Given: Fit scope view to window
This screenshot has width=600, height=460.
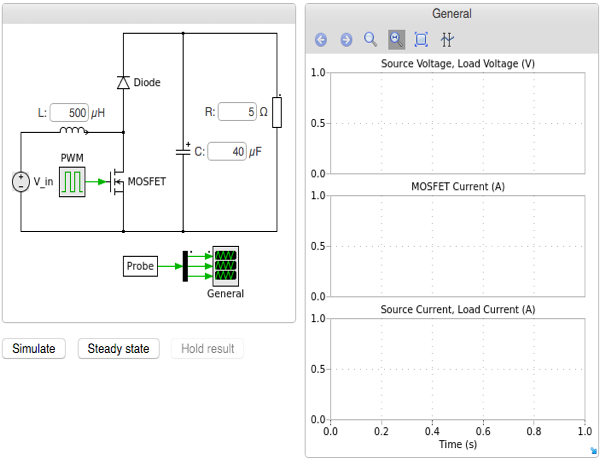Looking at the screenshot, I should click(421, 39).
